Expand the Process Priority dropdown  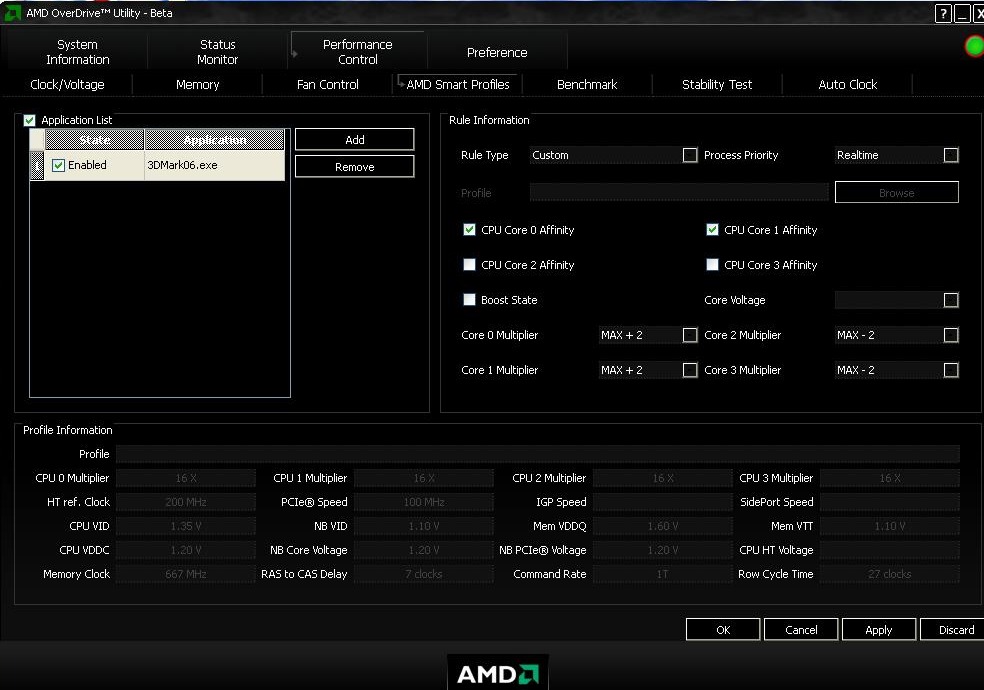tap(951, 155)
